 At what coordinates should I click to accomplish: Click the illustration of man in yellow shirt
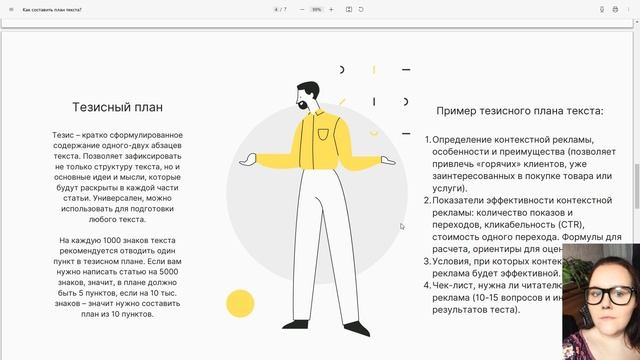tap(318, 208)
